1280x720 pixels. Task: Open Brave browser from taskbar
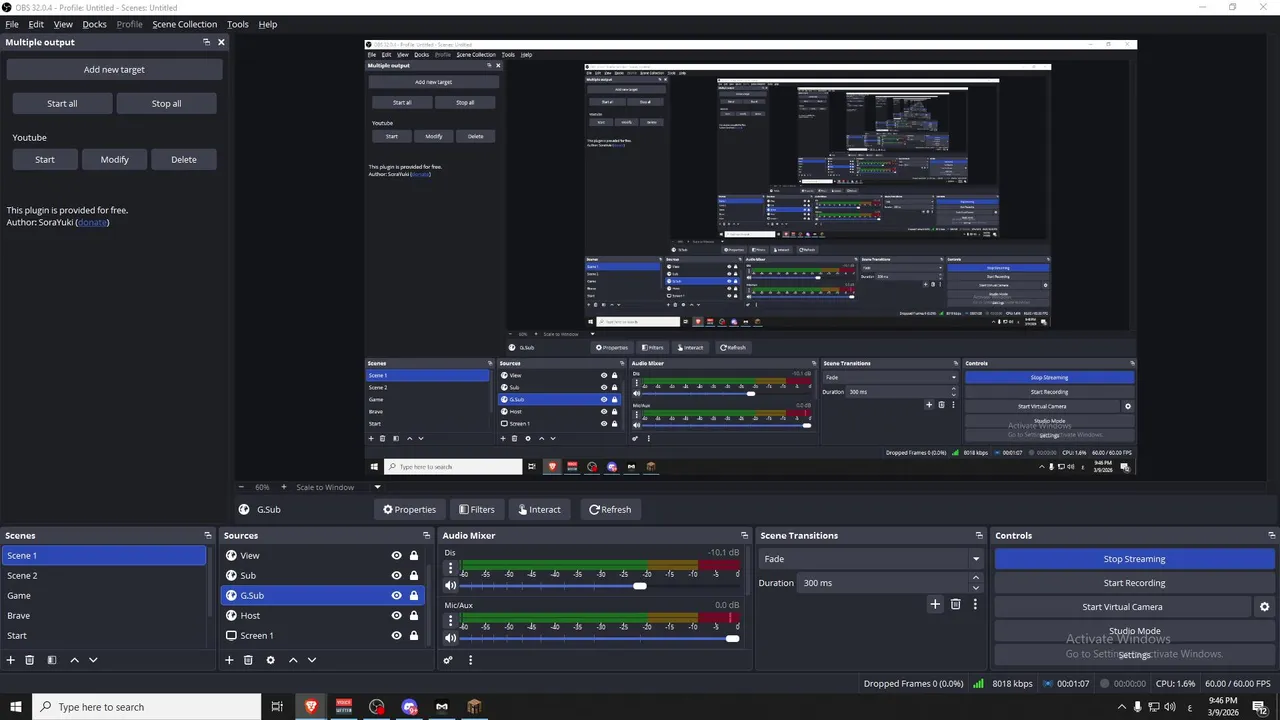coord(310,707)
